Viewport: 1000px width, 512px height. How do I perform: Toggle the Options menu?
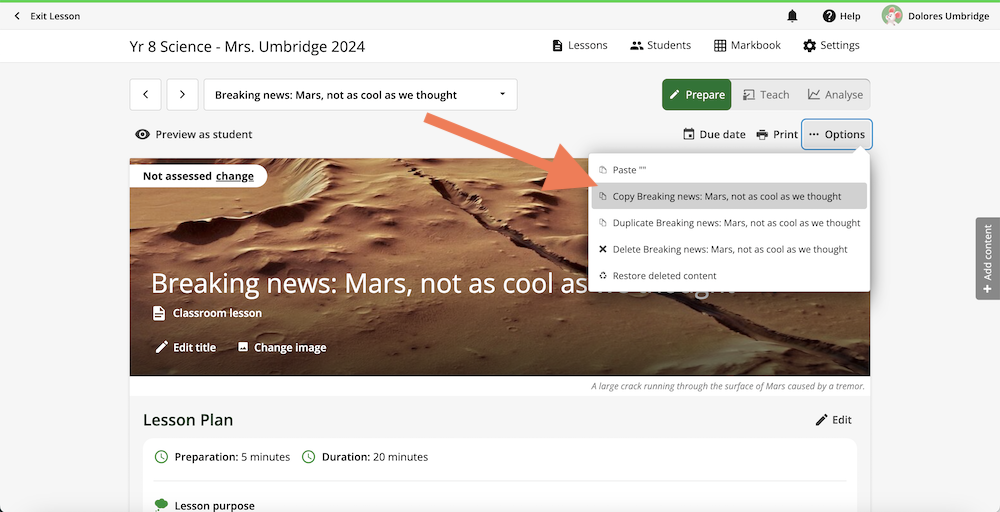point(836,135)
